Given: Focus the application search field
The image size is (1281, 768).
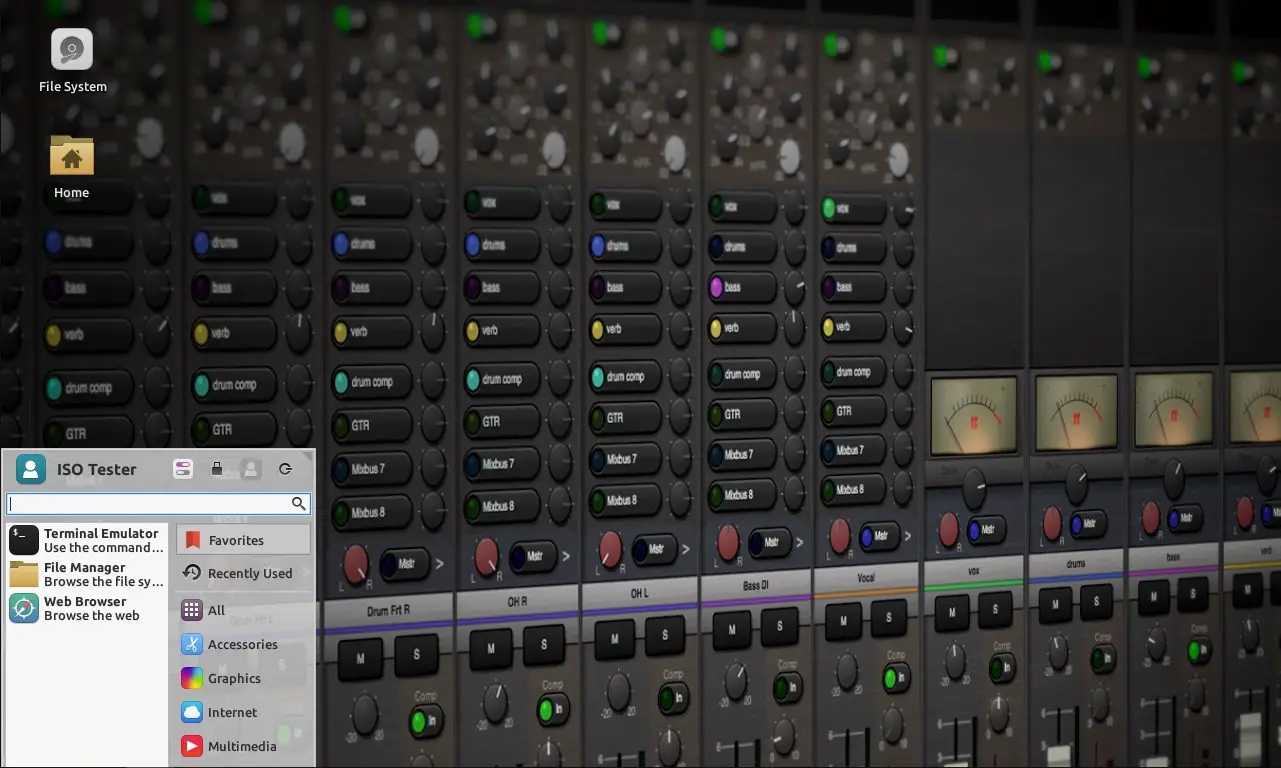Looking at the screenshot, I should (159, 503).
